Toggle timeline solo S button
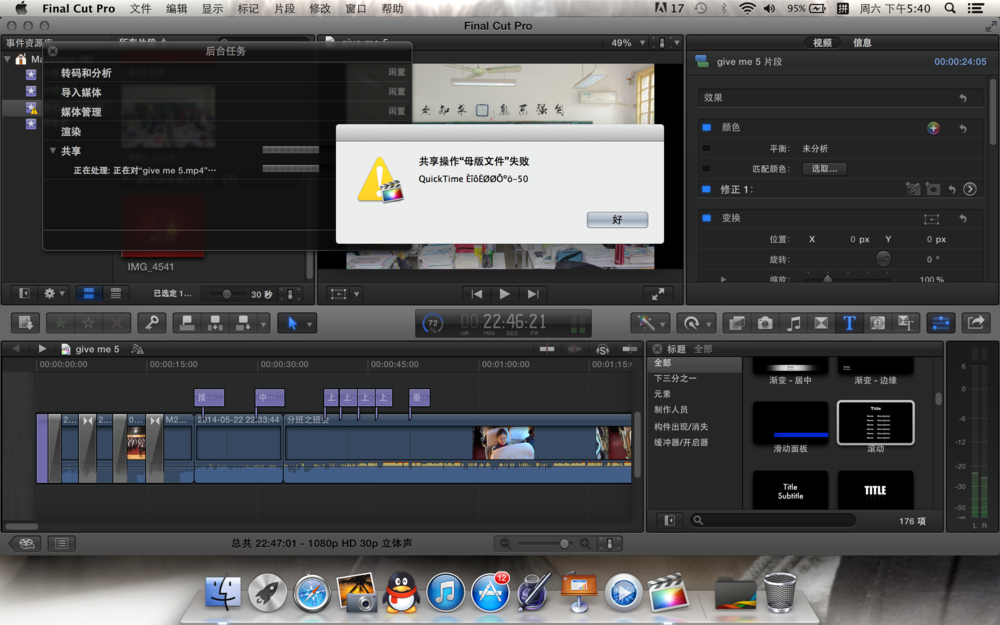This screenshot has height=625, width=1000. (602, 349)
